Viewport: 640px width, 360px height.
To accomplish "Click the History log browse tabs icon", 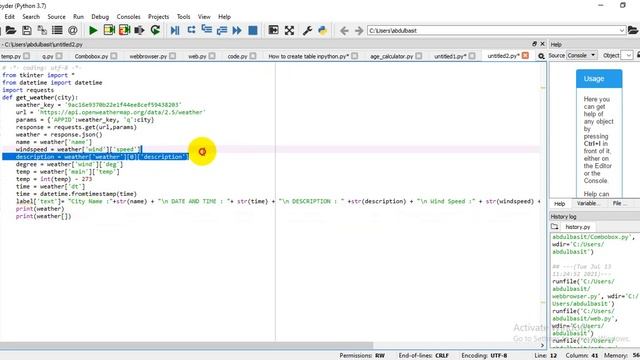I will 554,227.
